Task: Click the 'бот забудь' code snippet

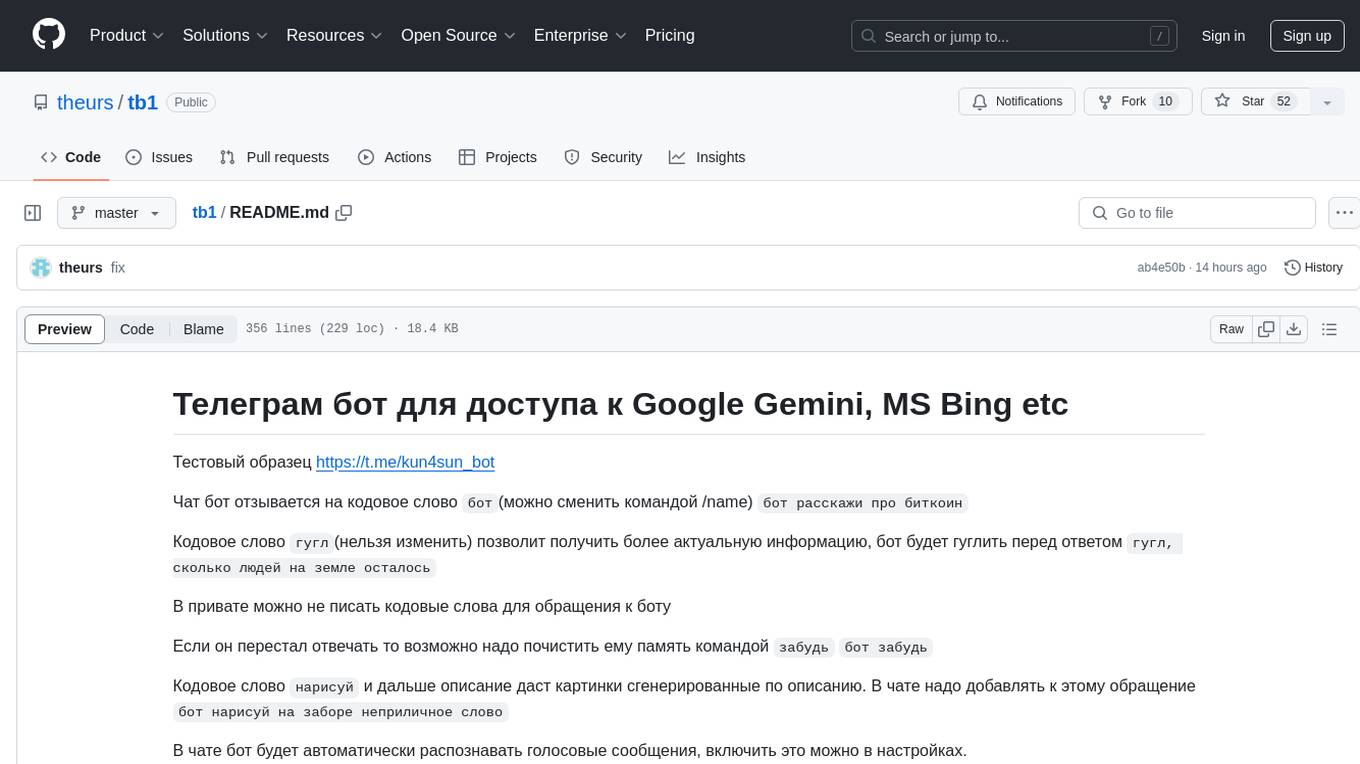Action: (x=887, y=647)
